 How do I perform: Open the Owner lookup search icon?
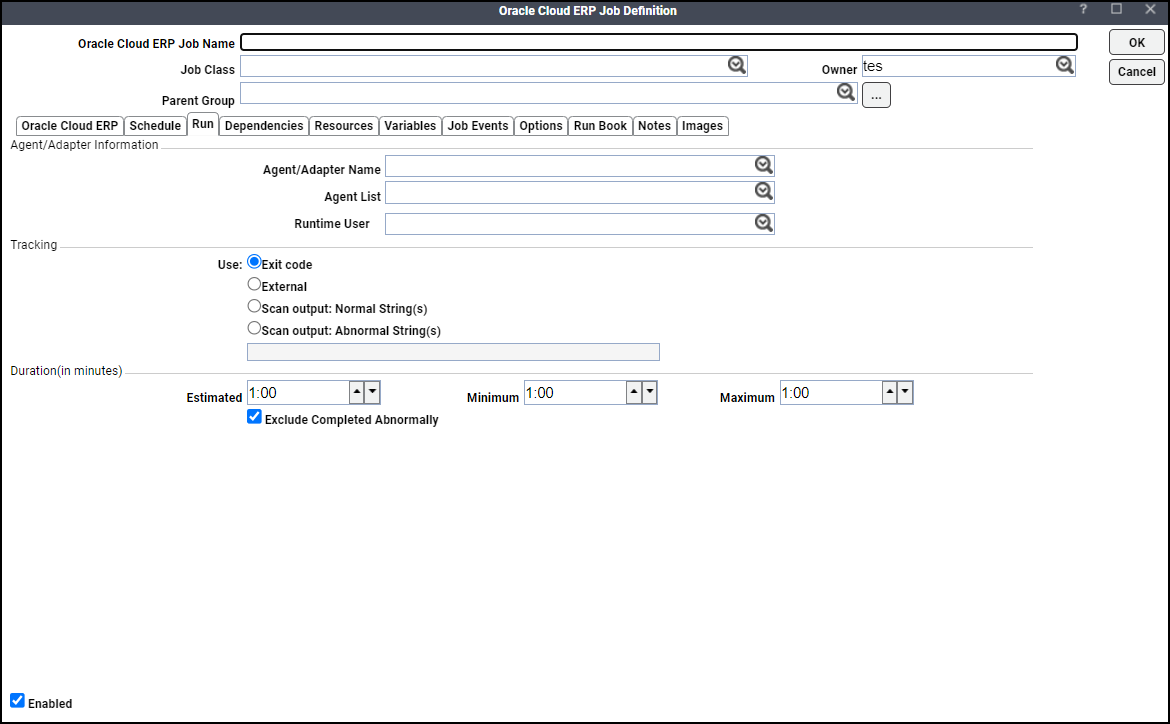point(1065,66)
